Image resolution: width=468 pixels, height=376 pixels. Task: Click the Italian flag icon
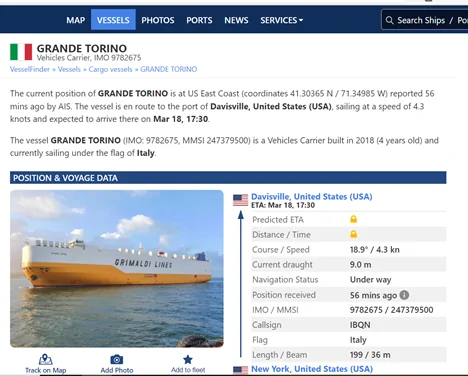(x=21, y=52)
